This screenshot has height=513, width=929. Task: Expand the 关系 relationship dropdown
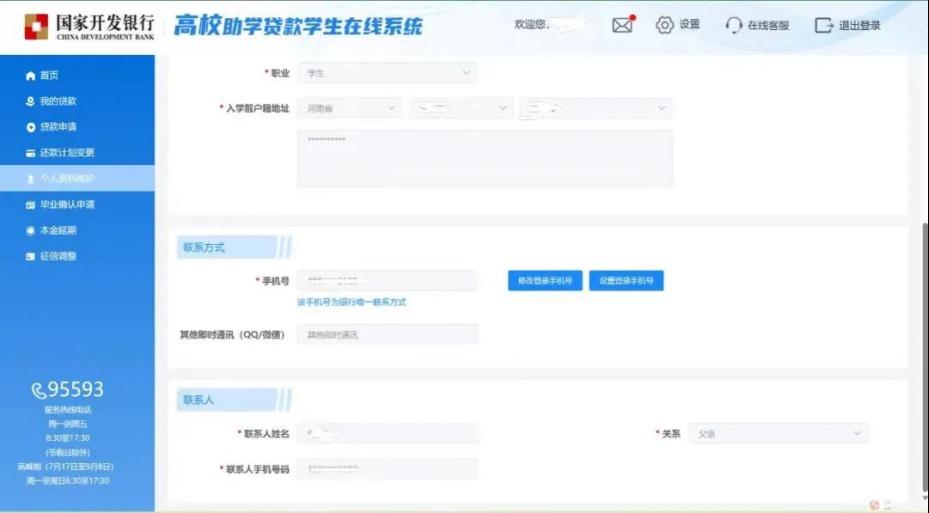(777, 434)
